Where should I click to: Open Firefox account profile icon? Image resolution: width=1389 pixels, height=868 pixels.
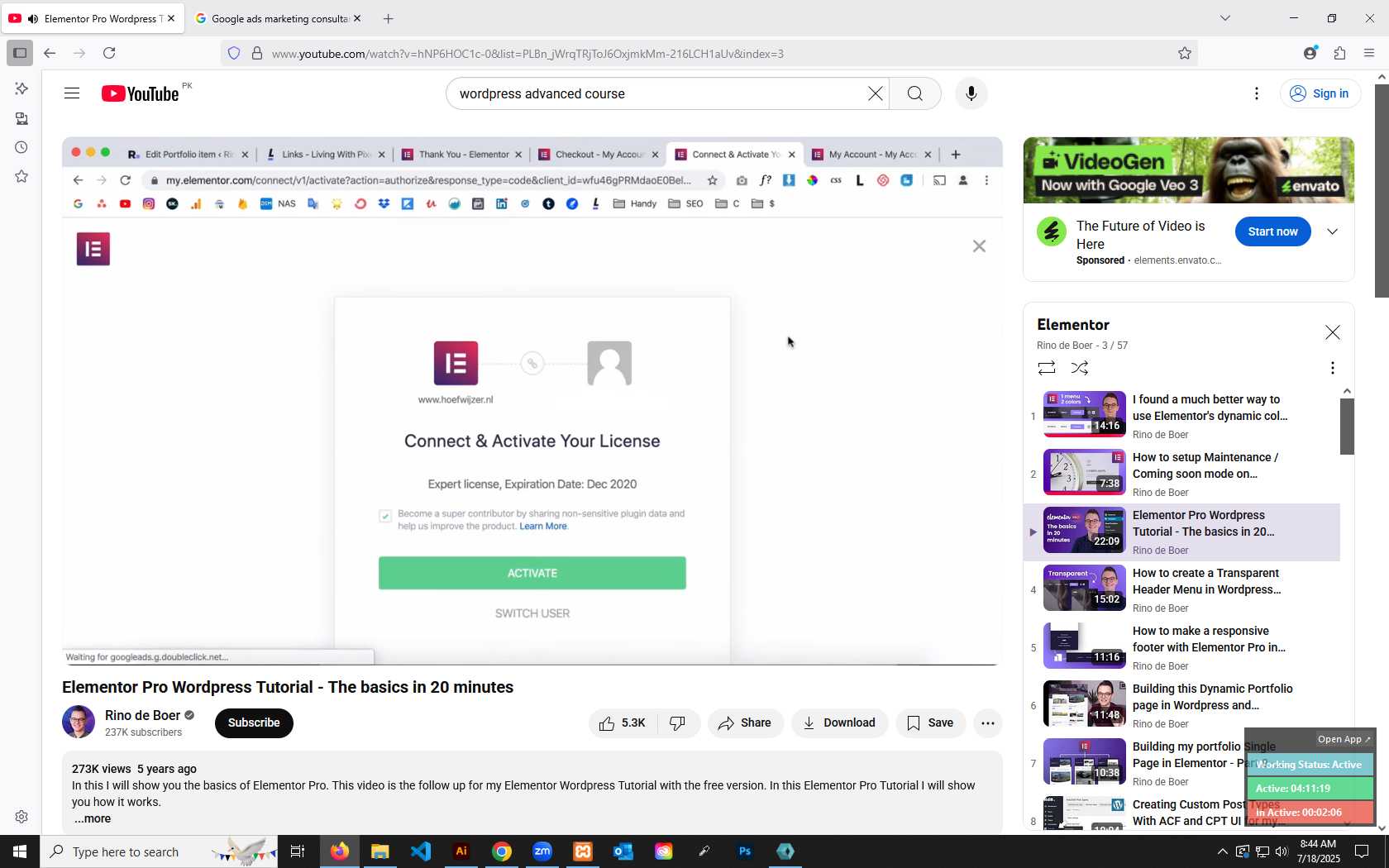1310,53
